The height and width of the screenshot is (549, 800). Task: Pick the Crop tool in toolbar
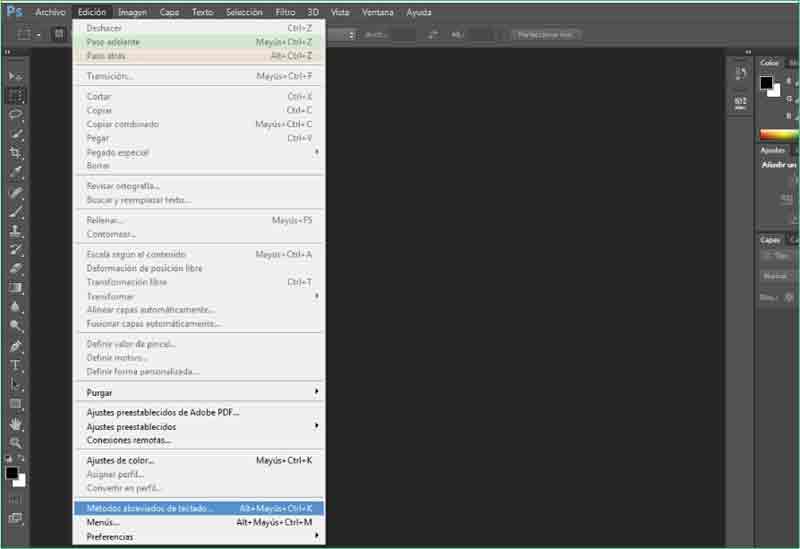point(16,153)
